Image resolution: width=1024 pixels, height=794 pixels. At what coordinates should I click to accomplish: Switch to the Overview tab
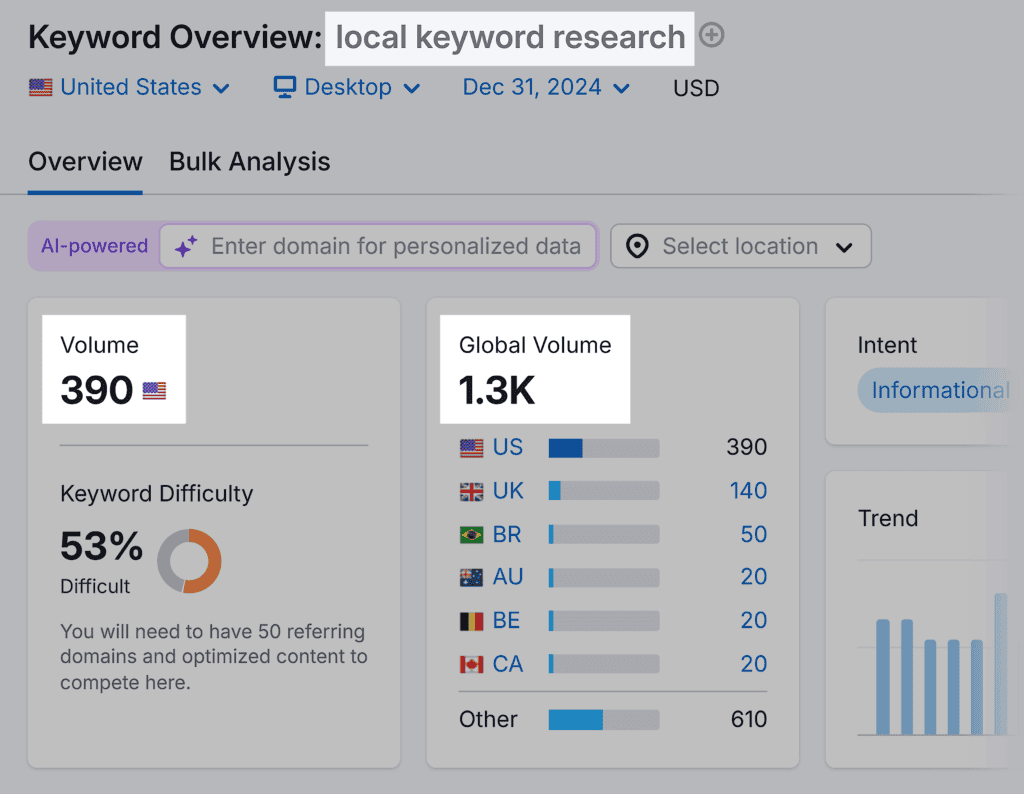click(x=85, y=162)
